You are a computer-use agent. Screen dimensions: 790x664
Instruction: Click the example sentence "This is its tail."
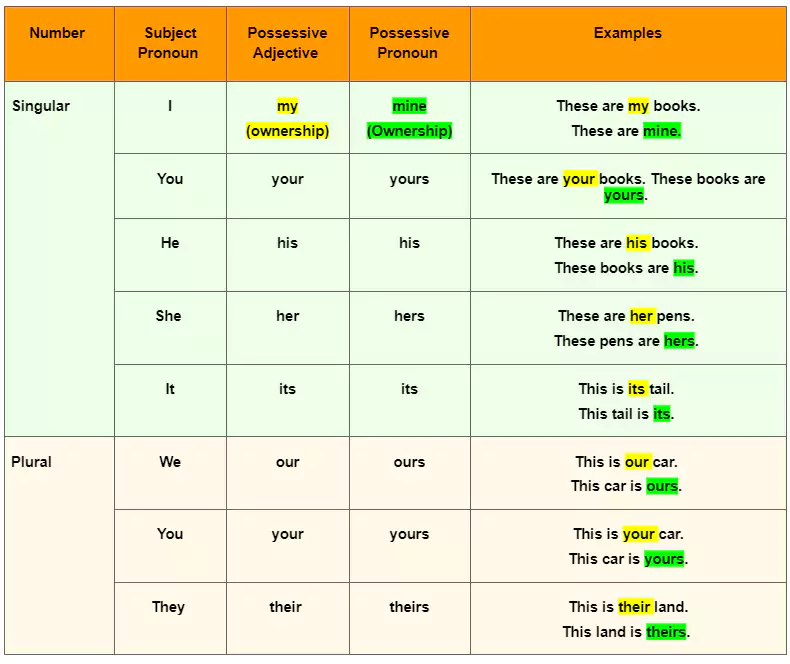tap(626, 389)
